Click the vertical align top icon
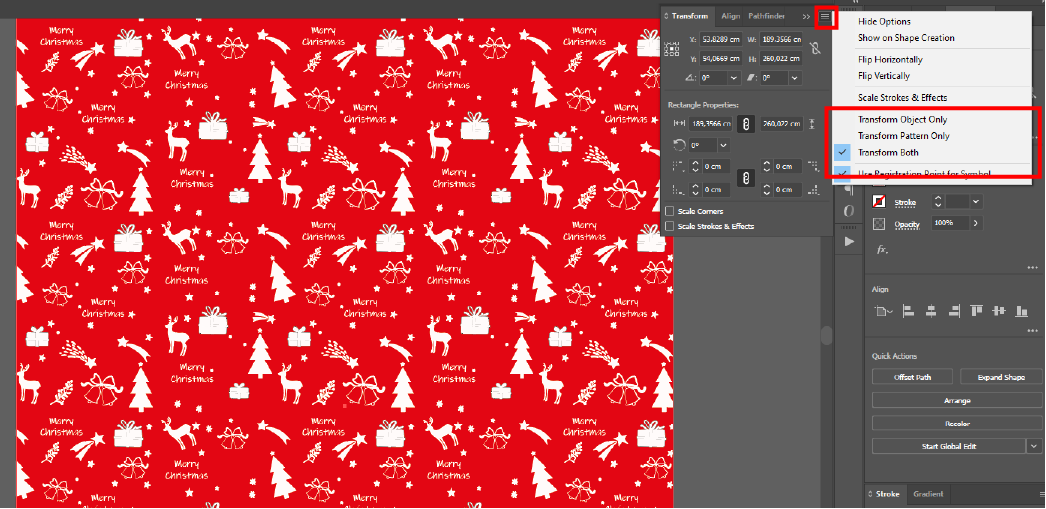1046x509 pixels. pyautogui.click(x=976, y=312)
